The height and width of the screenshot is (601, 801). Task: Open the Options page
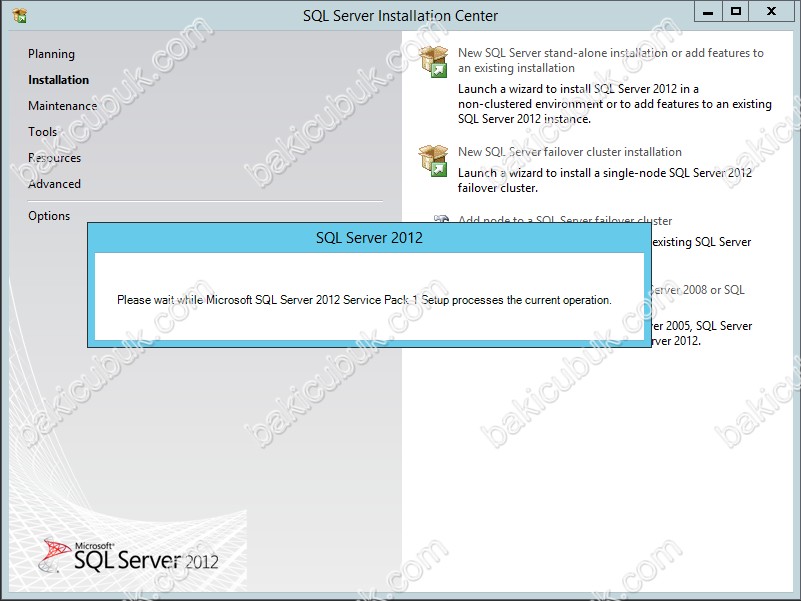click(x=49, y=216)
